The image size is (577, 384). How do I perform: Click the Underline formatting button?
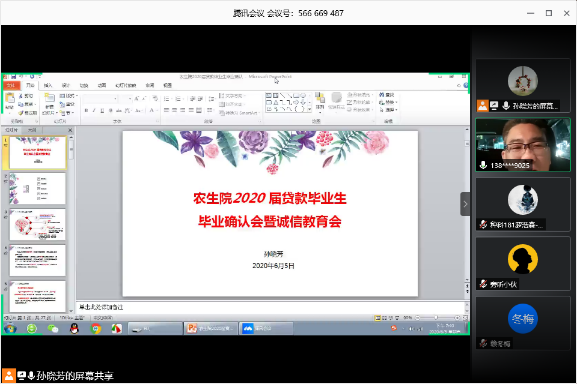[x=102, y=110]
